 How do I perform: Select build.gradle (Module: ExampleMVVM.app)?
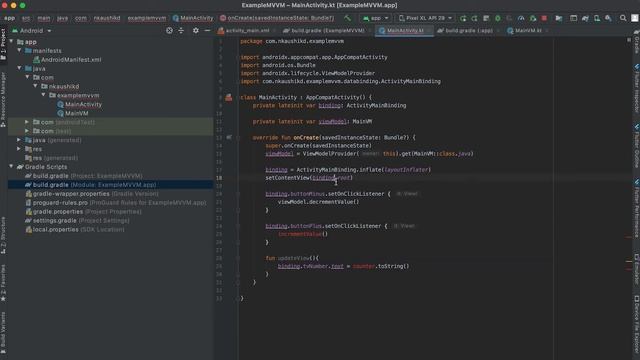point(95,185)
